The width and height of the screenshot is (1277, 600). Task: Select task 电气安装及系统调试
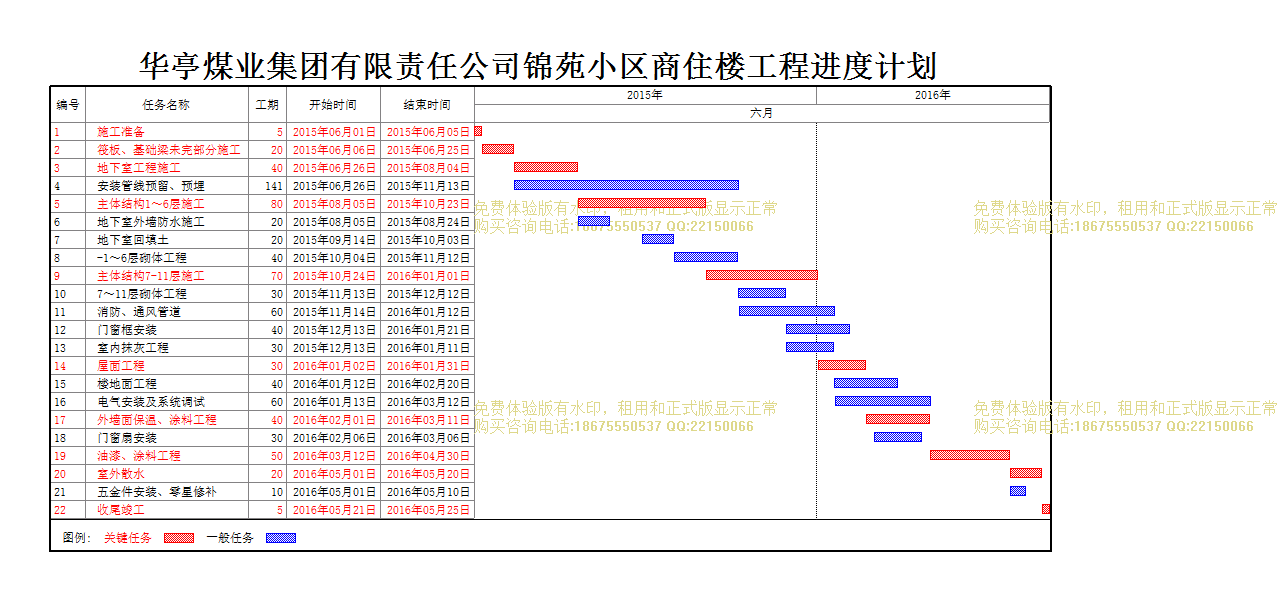[151, 401]
